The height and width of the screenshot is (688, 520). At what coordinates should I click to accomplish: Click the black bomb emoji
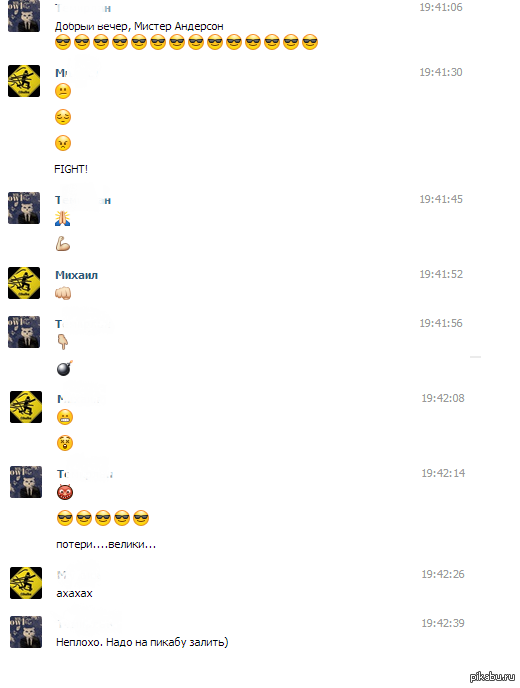65,368
